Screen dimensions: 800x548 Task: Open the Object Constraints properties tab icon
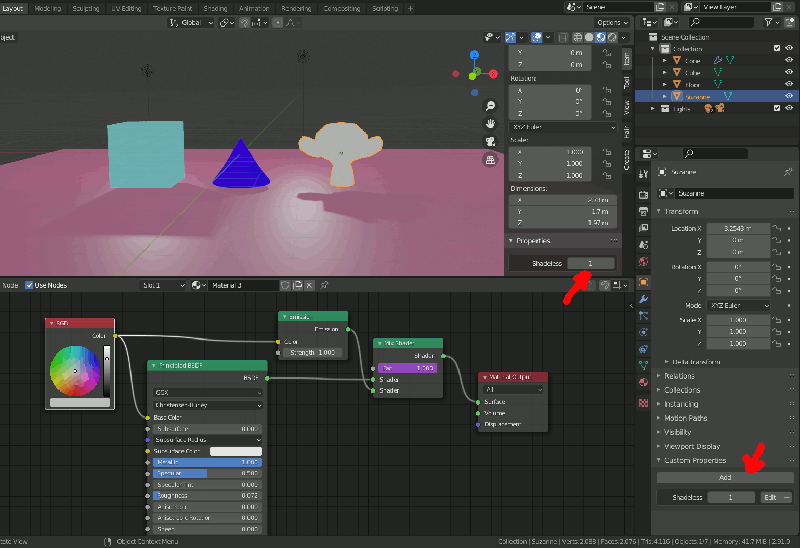tap(643, 349)
